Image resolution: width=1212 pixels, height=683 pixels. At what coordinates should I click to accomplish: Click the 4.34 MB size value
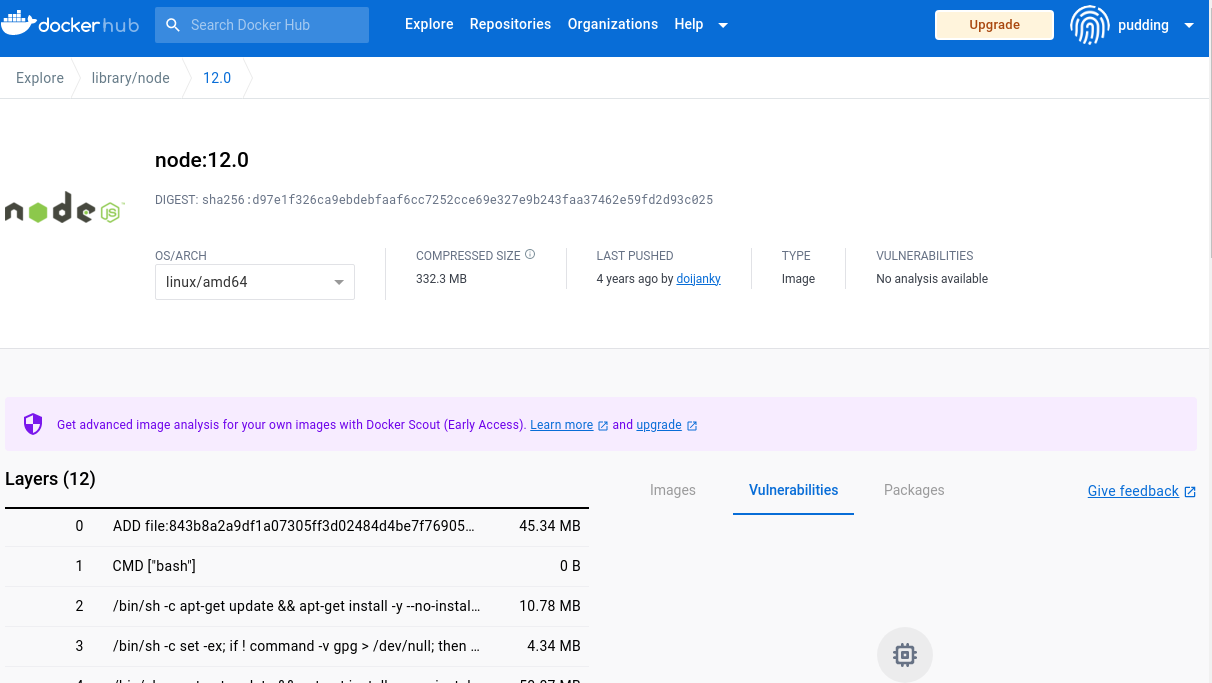(x=554, y=646)
